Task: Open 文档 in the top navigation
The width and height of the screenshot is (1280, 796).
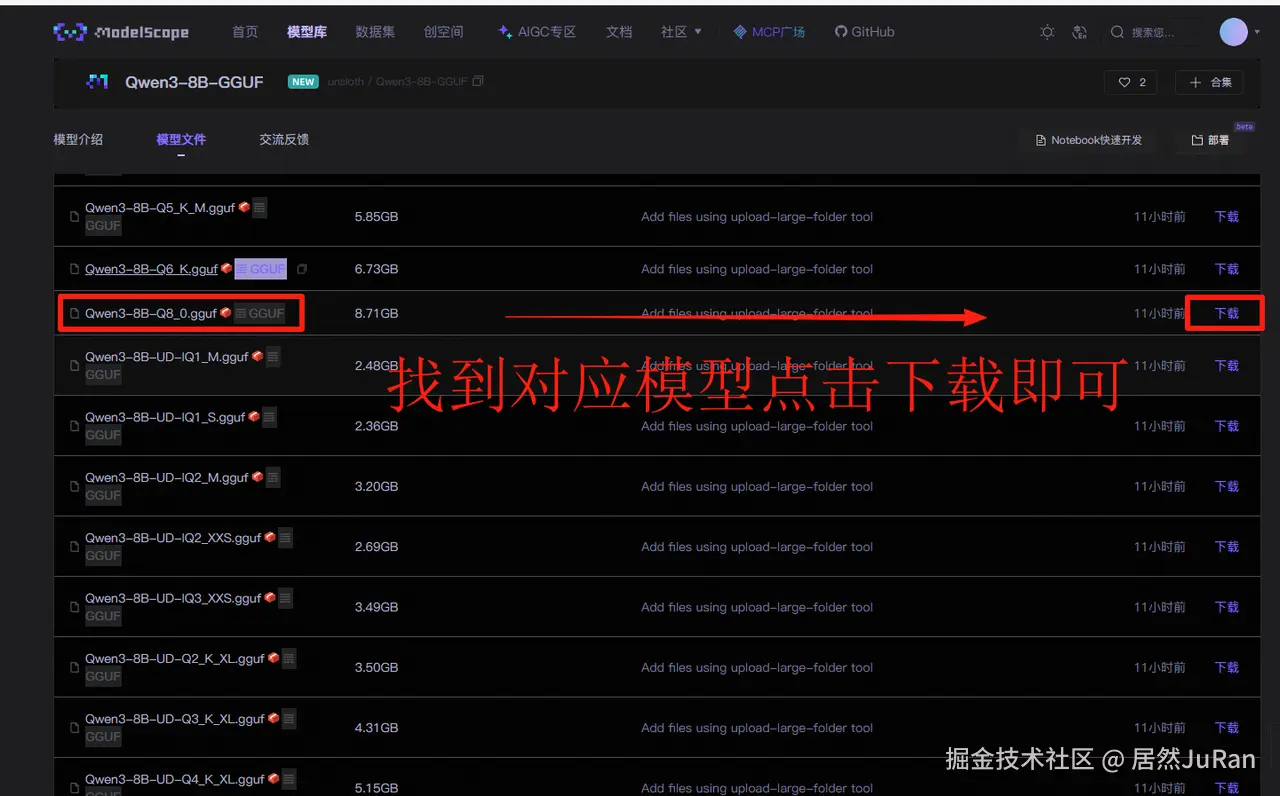Action: click(x=619, y=32)
